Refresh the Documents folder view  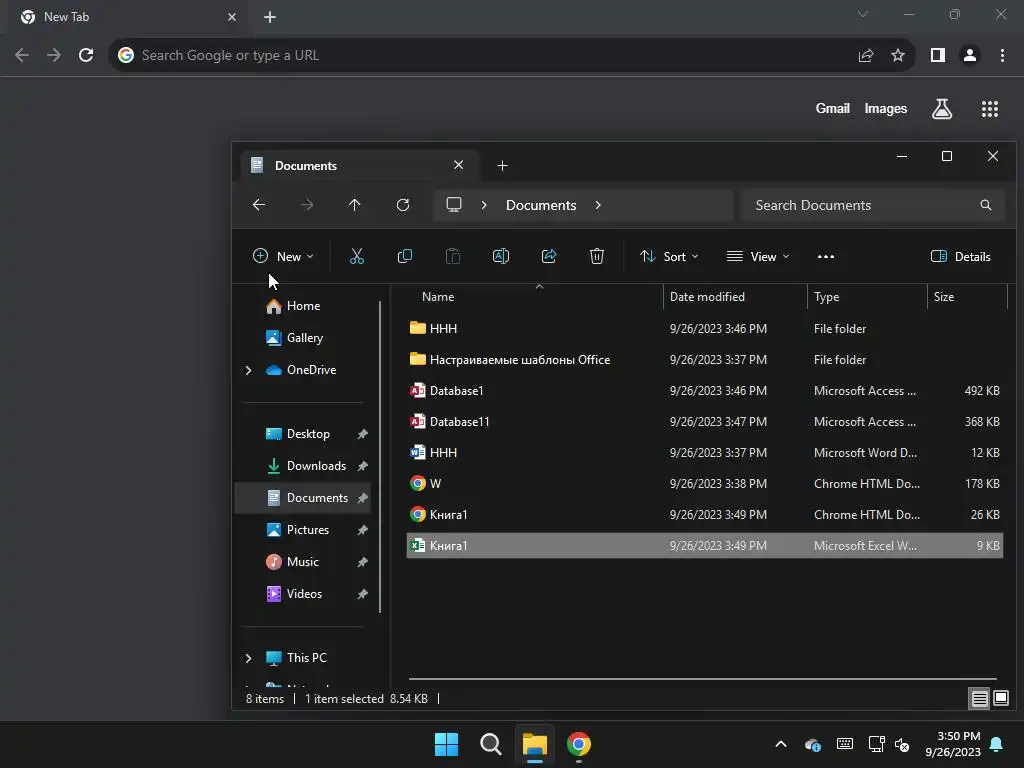pyautogui.click(x=403, y=205)
